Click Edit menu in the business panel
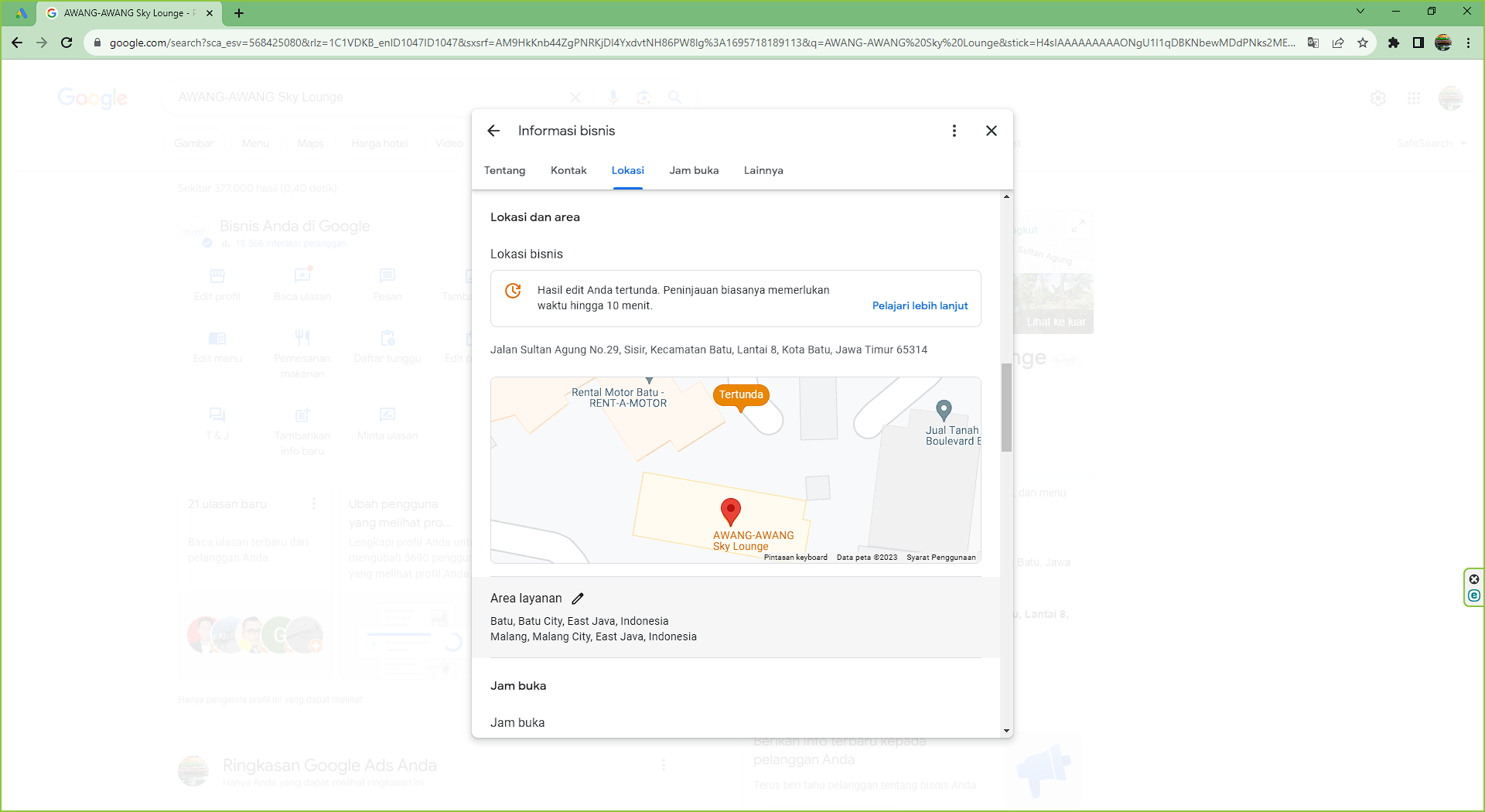This screenshot has width=1485, height=812. coord(217,346)
